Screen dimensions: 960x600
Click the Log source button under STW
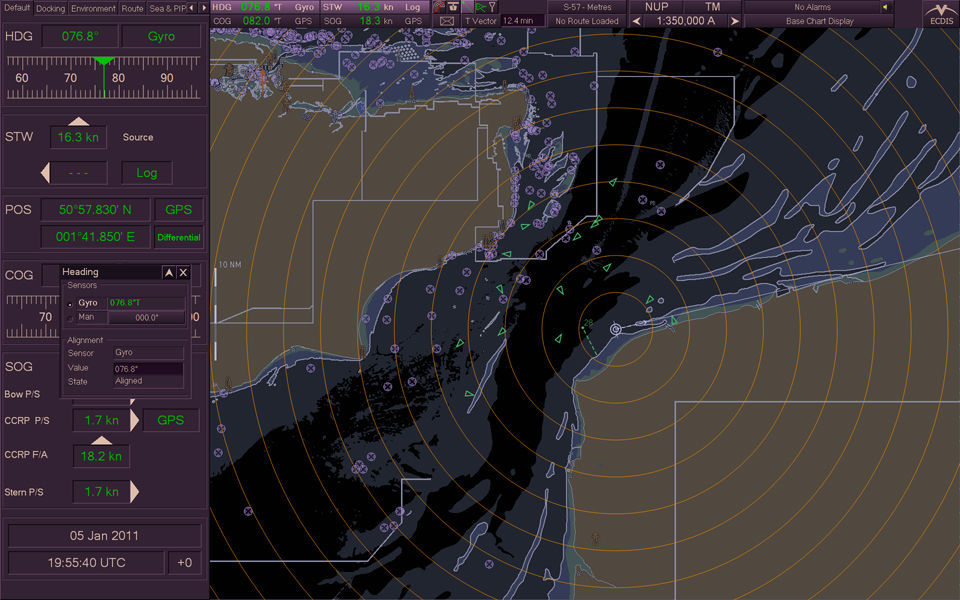tap(146, 172)
